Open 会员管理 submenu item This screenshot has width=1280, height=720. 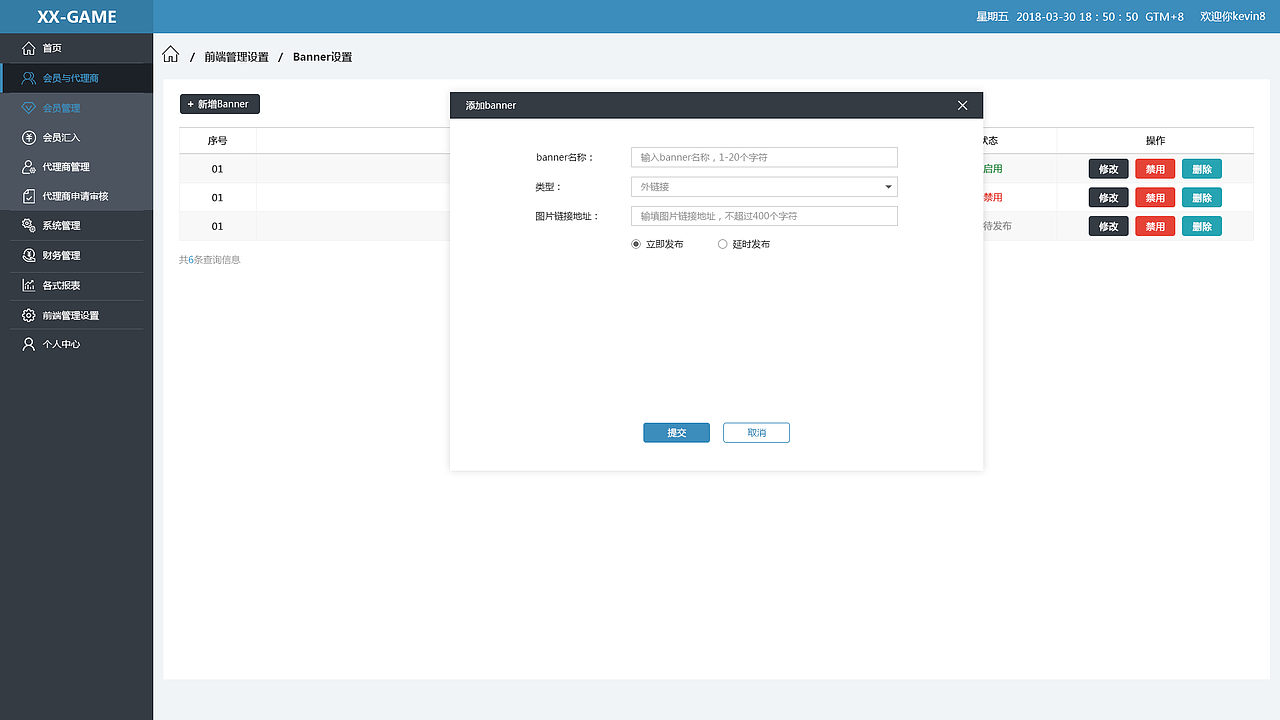[76, 108]
